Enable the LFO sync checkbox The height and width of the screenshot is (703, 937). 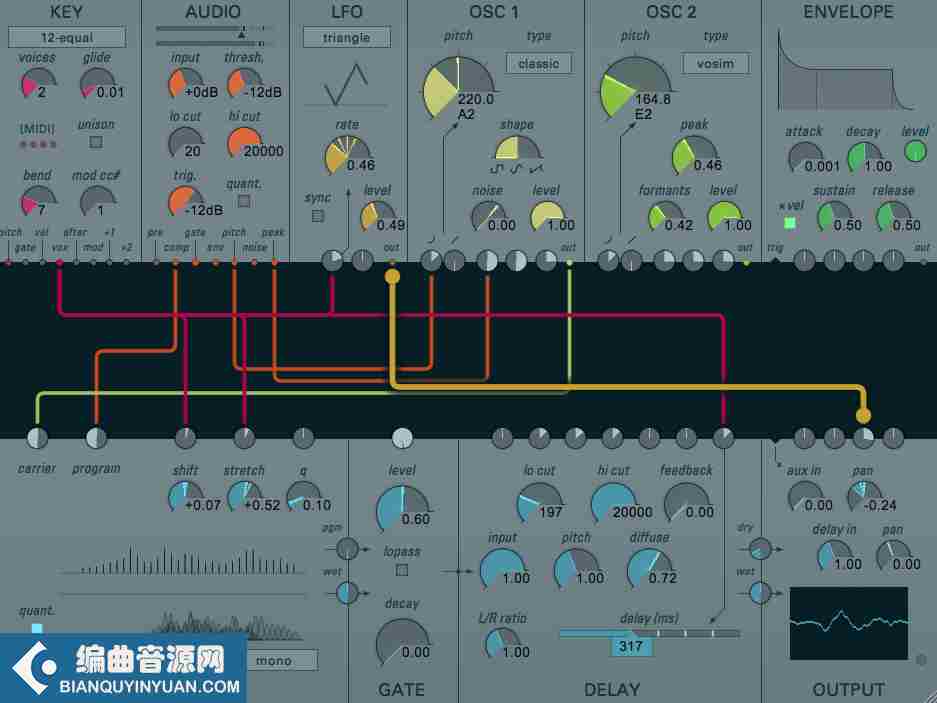coord(318,215)
